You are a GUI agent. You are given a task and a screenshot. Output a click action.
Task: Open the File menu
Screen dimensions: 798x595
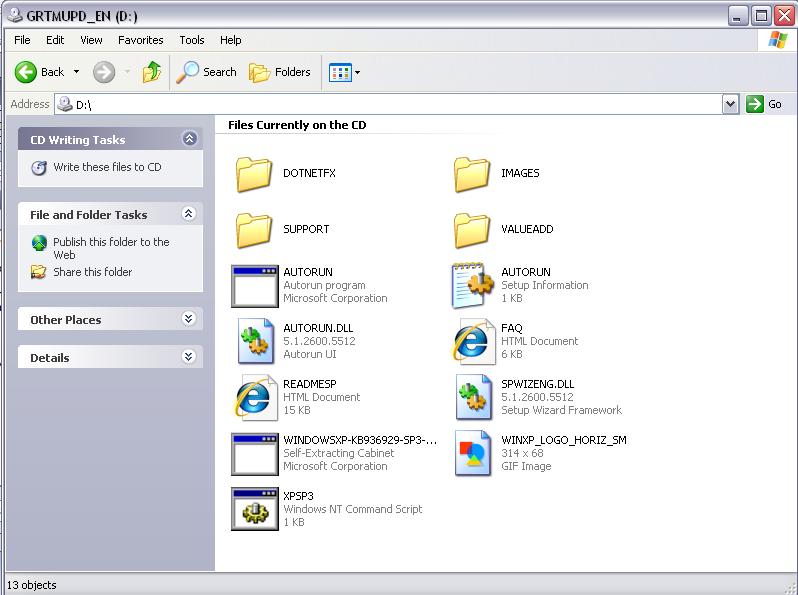click(22, 40)
